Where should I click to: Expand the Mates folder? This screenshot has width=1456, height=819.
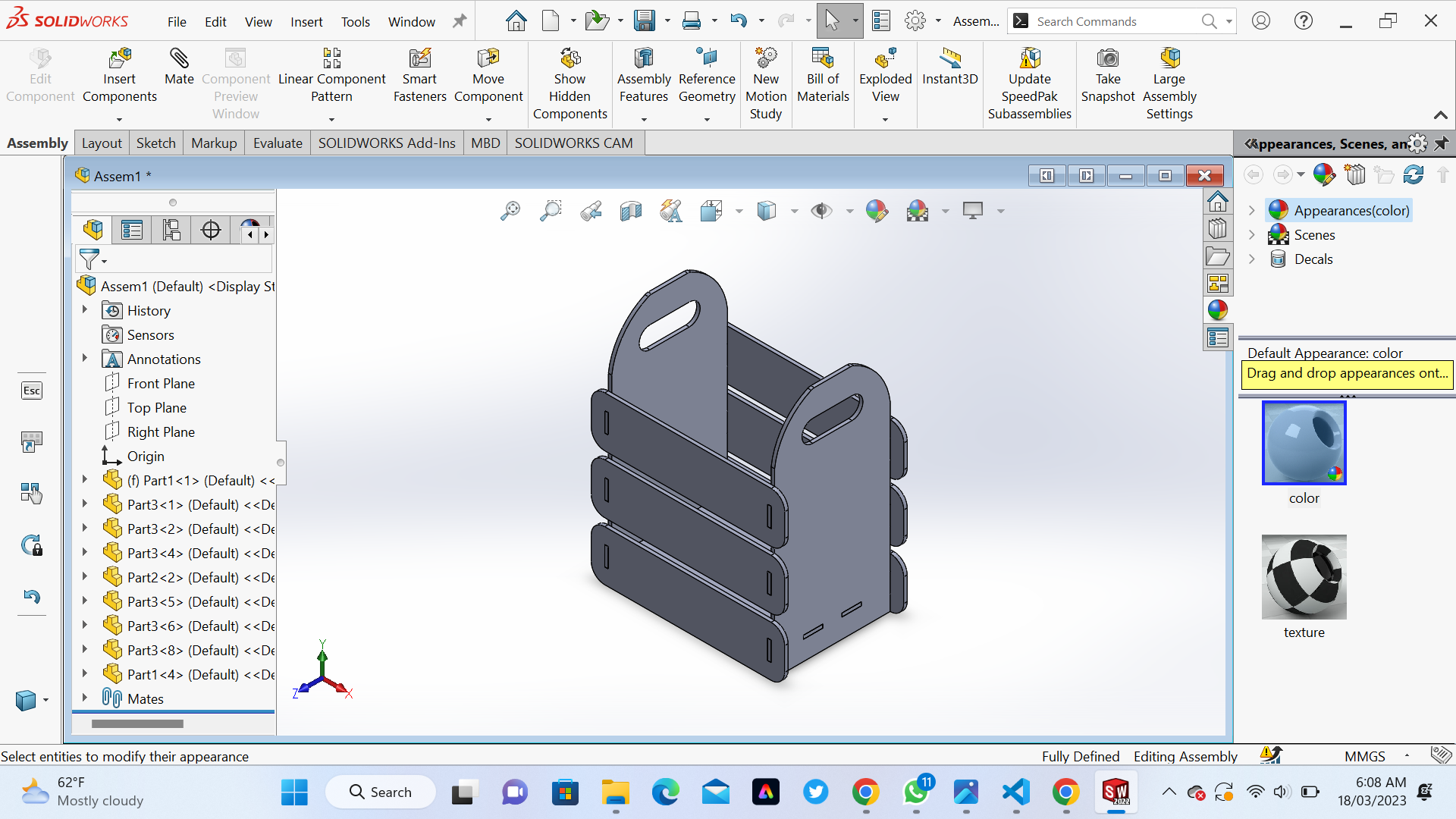click(x=85, y=698)
